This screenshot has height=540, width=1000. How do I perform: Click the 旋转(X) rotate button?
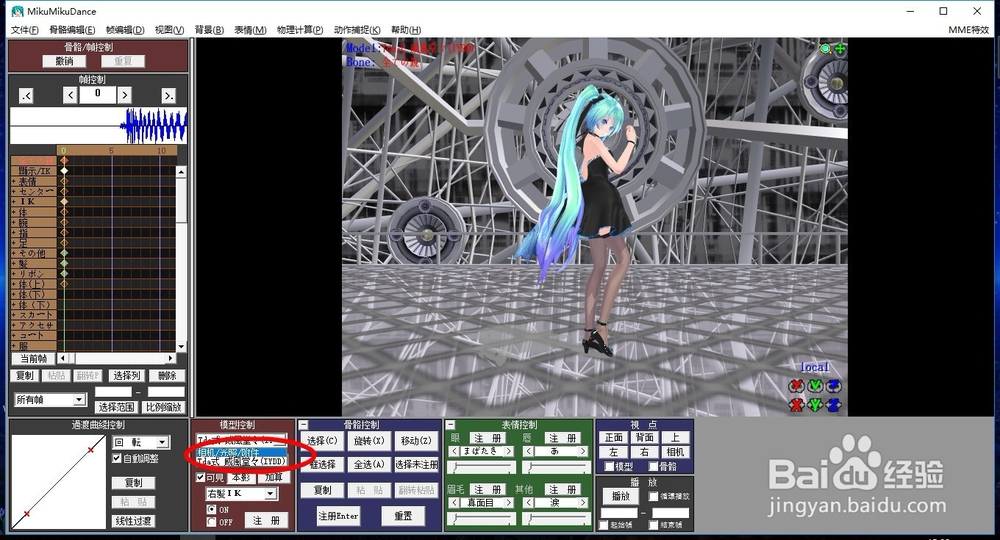pos(369,441)
